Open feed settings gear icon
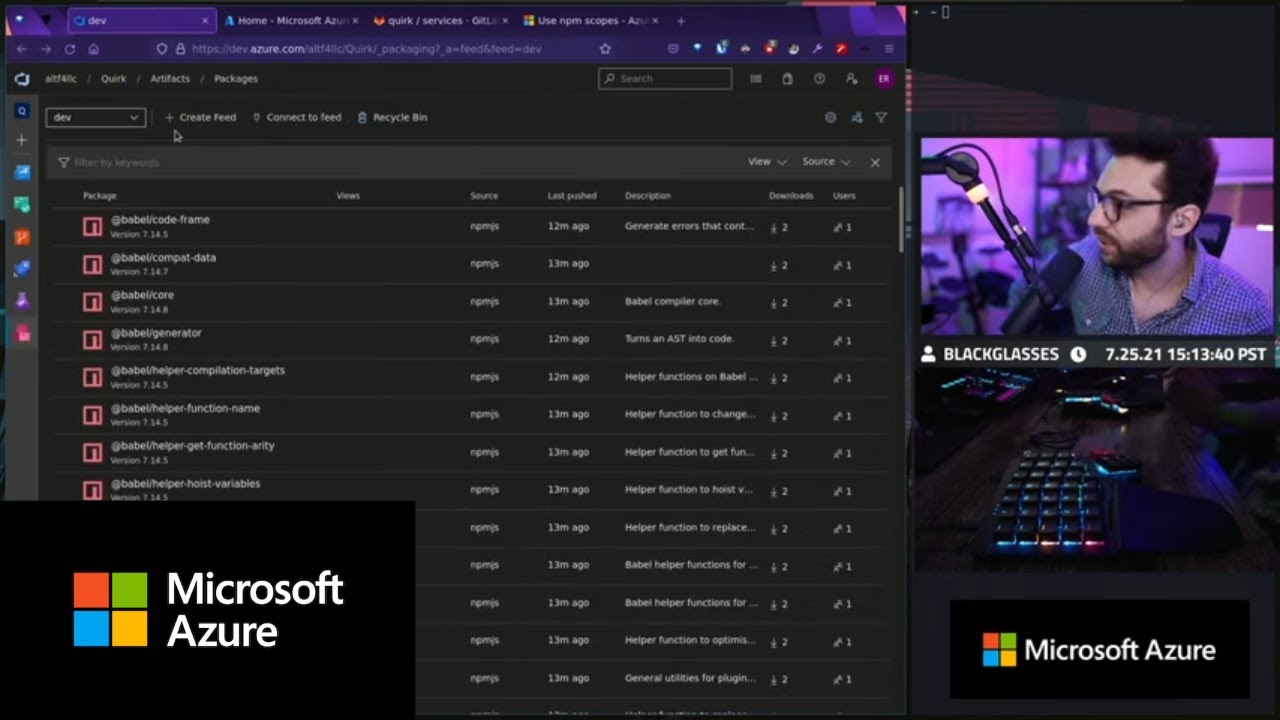Screen dimensions: 1280x720 pyautogui.click(x=830, y=117)
